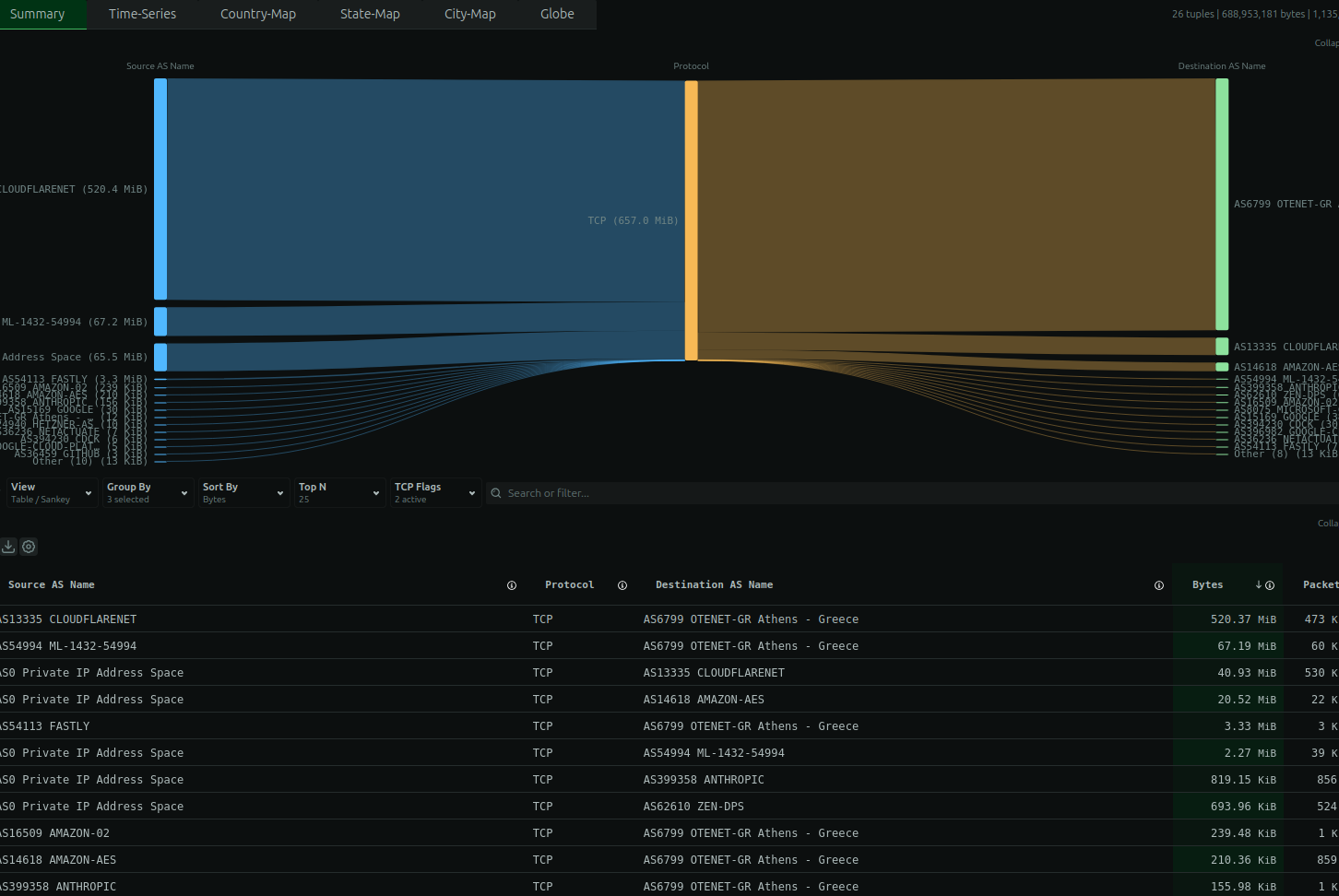Screen dimensions: 1339x896
Task: Click the 40.93 MiB bytes cell
Action: tap(1227, 673)
